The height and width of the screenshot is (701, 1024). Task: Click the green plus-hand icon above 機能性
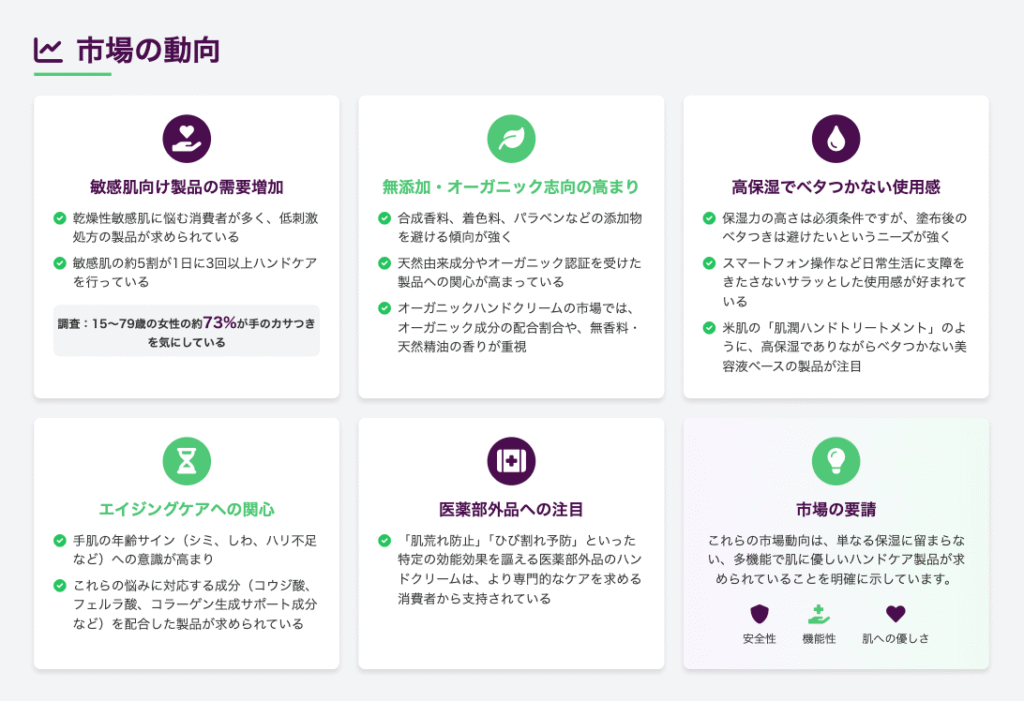819,614
